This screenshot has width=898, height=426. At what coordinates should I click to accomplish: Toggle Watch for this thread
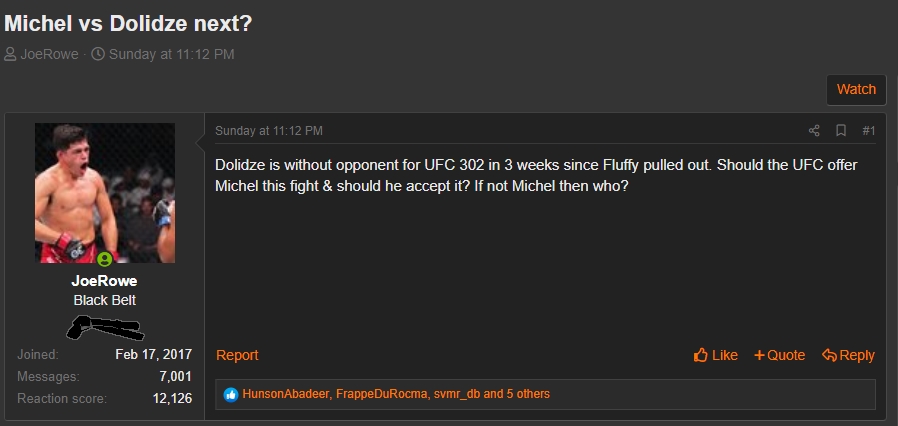pos(856,89)
